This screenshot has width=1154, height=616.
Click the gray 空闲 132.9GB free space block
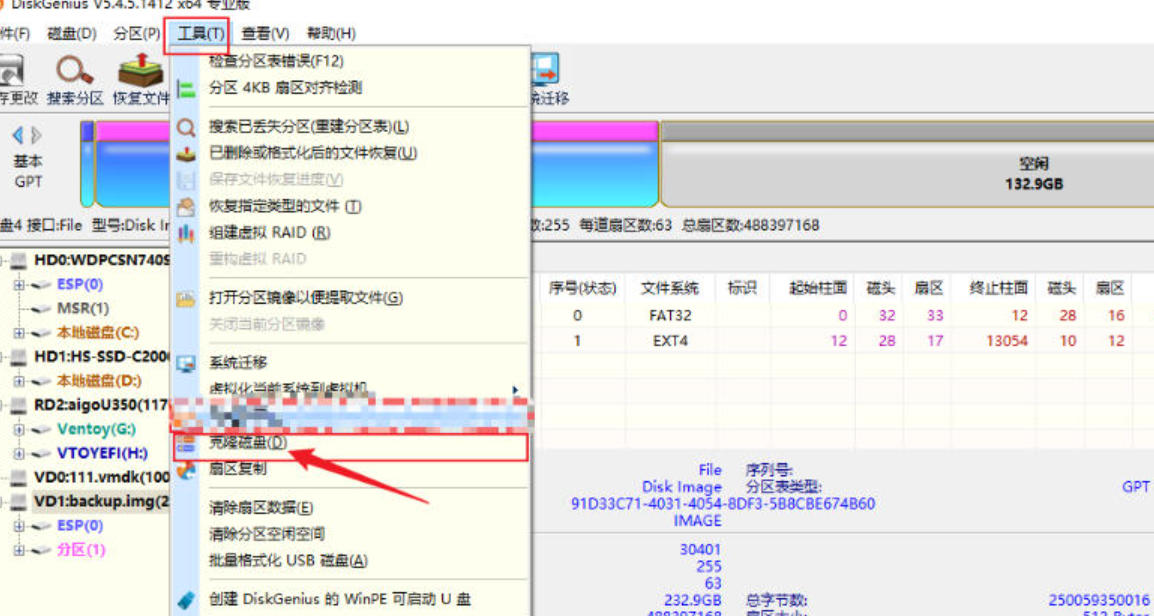tap(906, 173)
